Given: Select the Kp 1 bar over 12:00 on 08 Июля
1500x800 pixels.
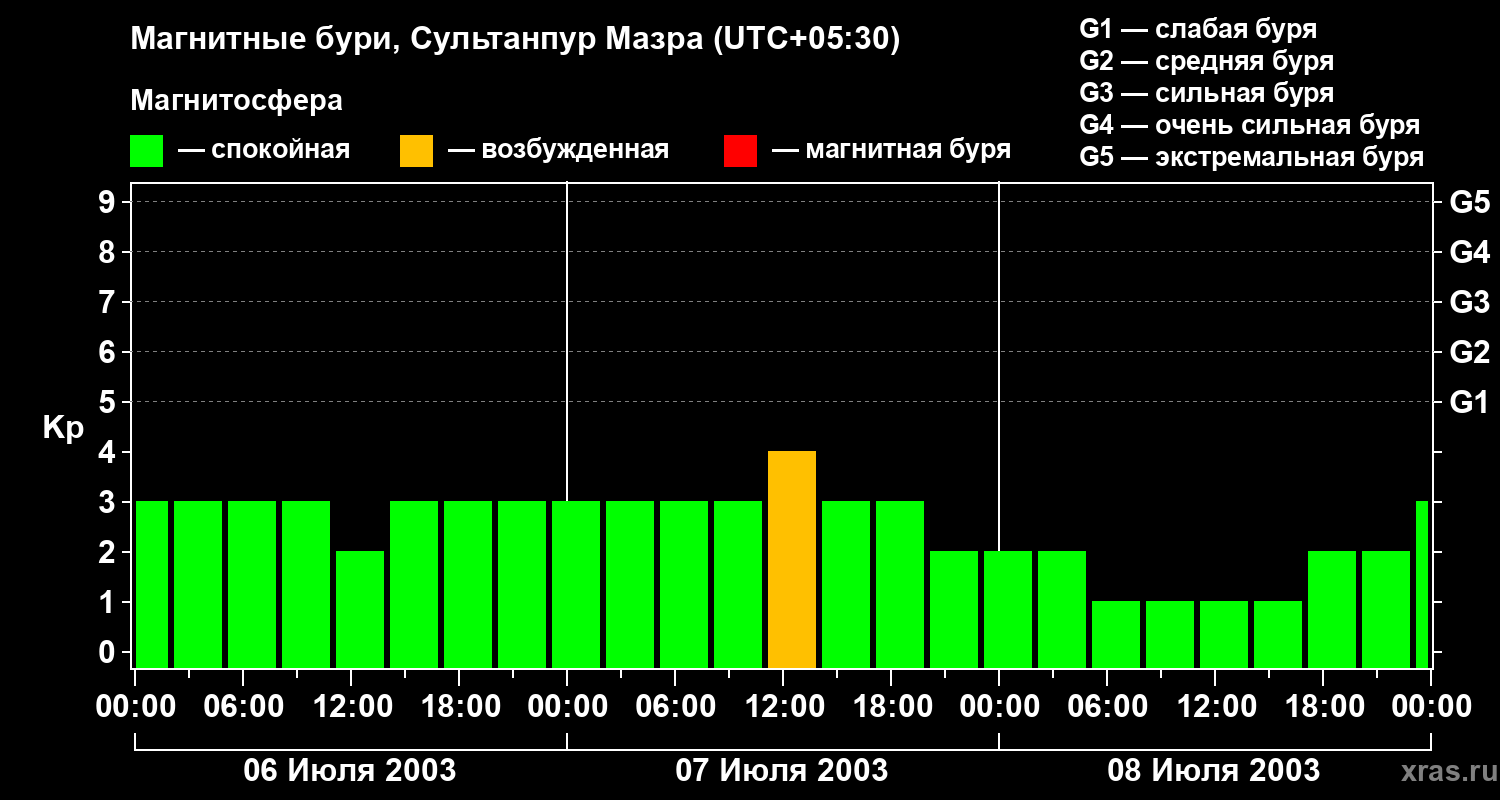Looking at the screenshot, I should pyautogui.click(x=1224, y=635).
